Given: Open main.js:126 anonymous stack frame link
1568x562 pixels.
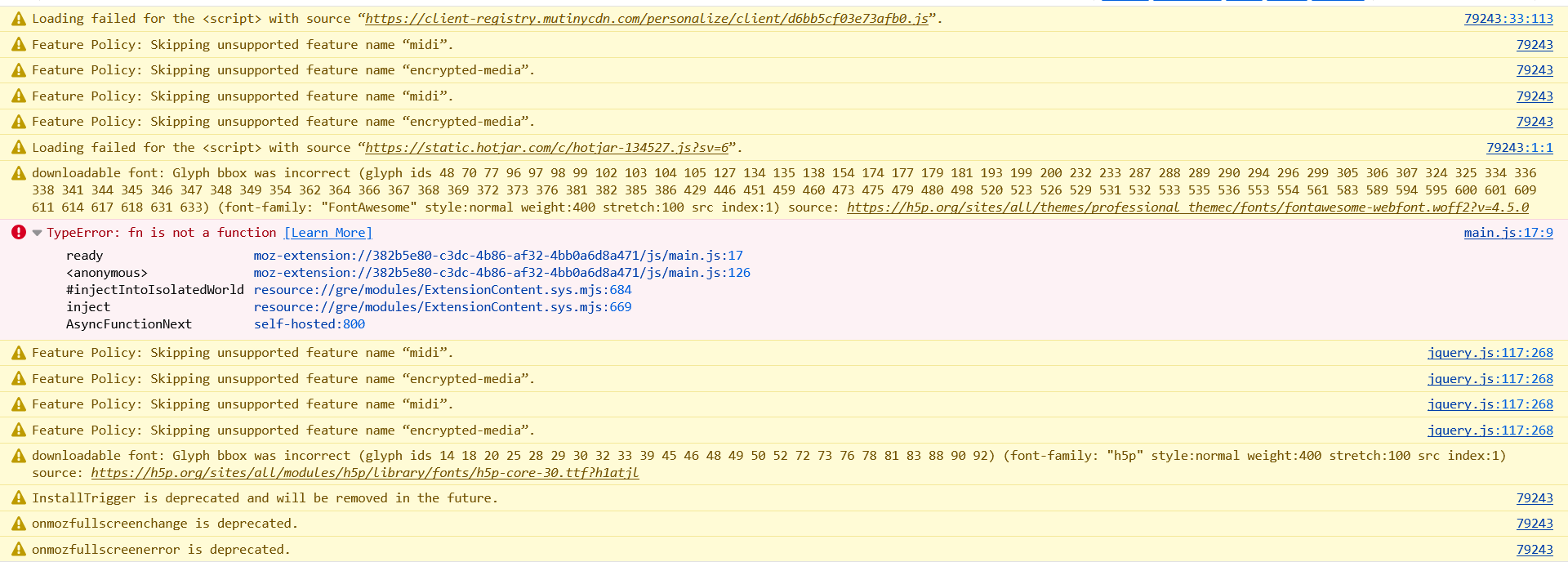Looking at the screenshot, I should [501, 273].
